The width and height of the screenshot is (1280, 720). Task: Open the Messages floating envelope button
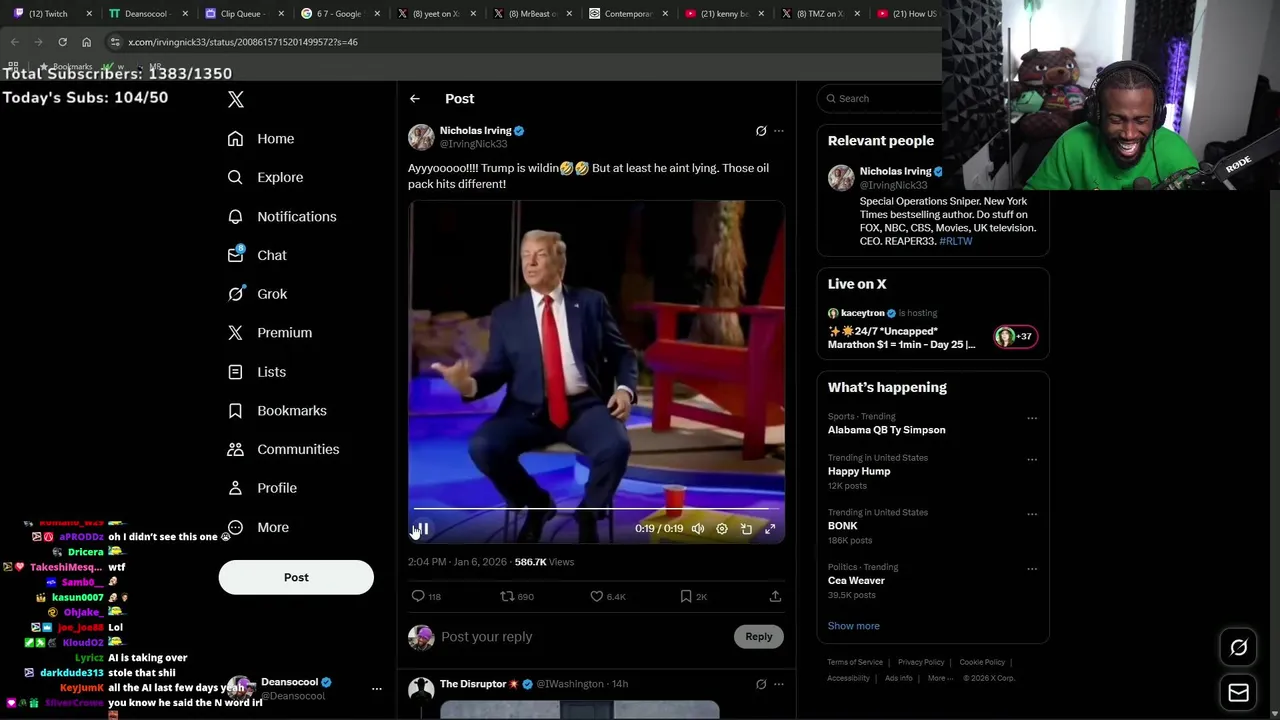coord(1239,693)
